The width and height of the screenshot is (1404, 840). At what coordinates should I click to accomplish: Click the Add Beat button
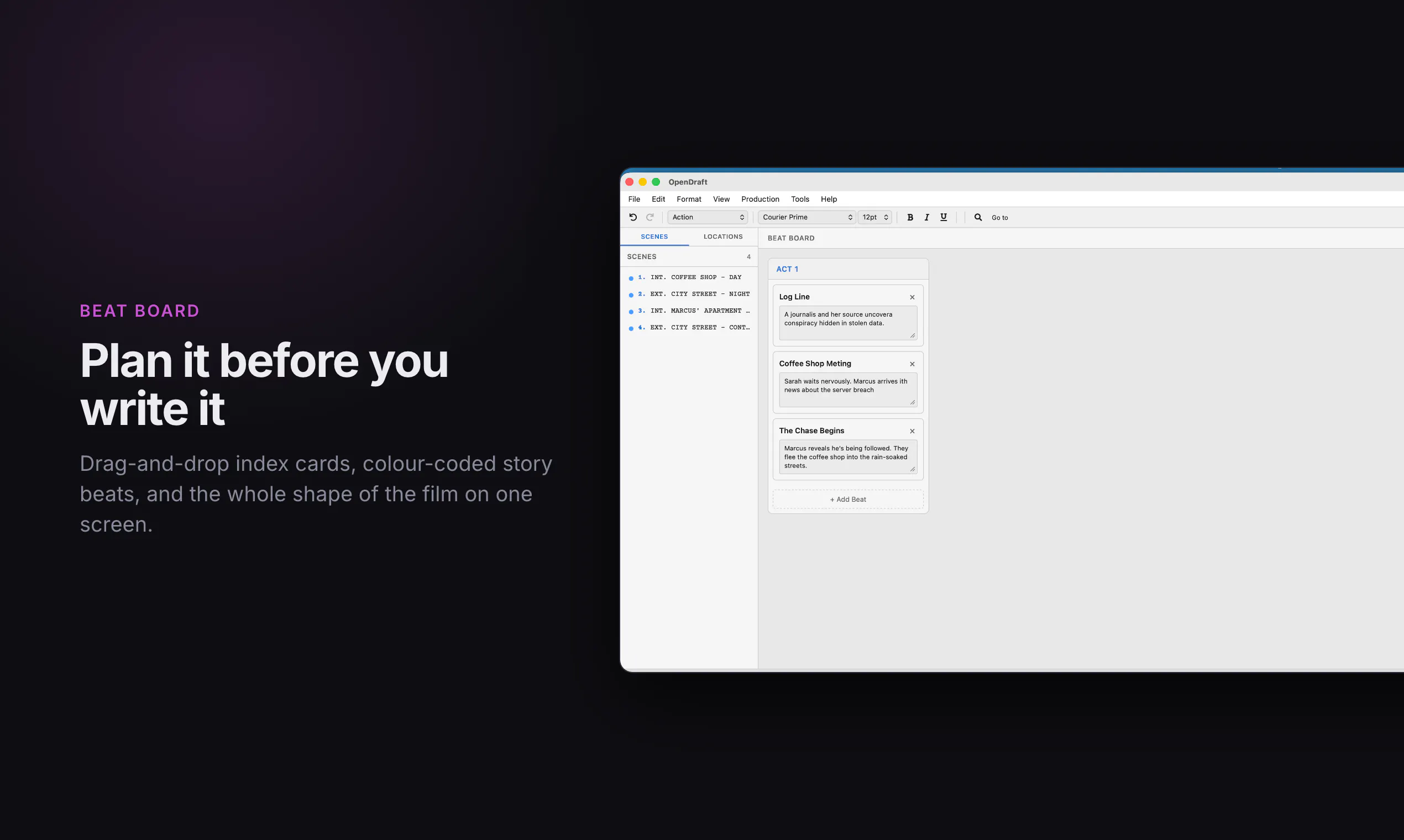coord(848,499)
